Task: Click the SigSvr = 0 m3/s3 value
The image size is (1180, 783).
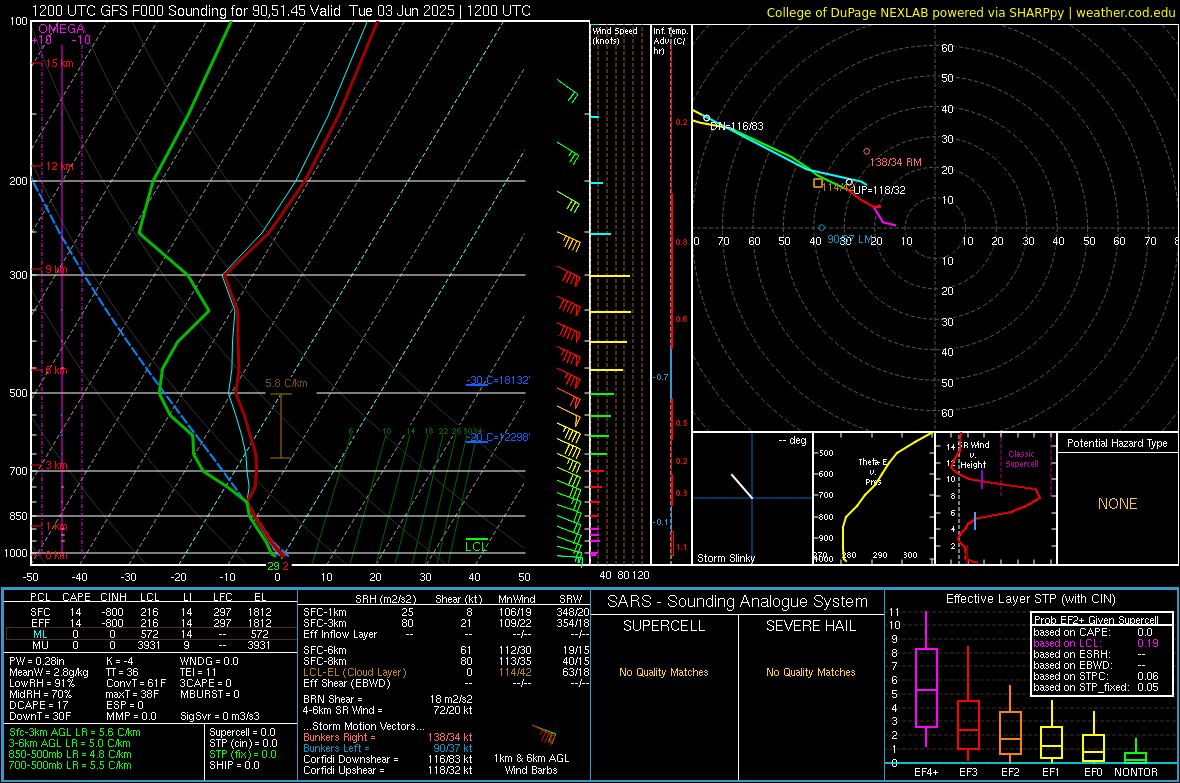Action: pos(220,716)
